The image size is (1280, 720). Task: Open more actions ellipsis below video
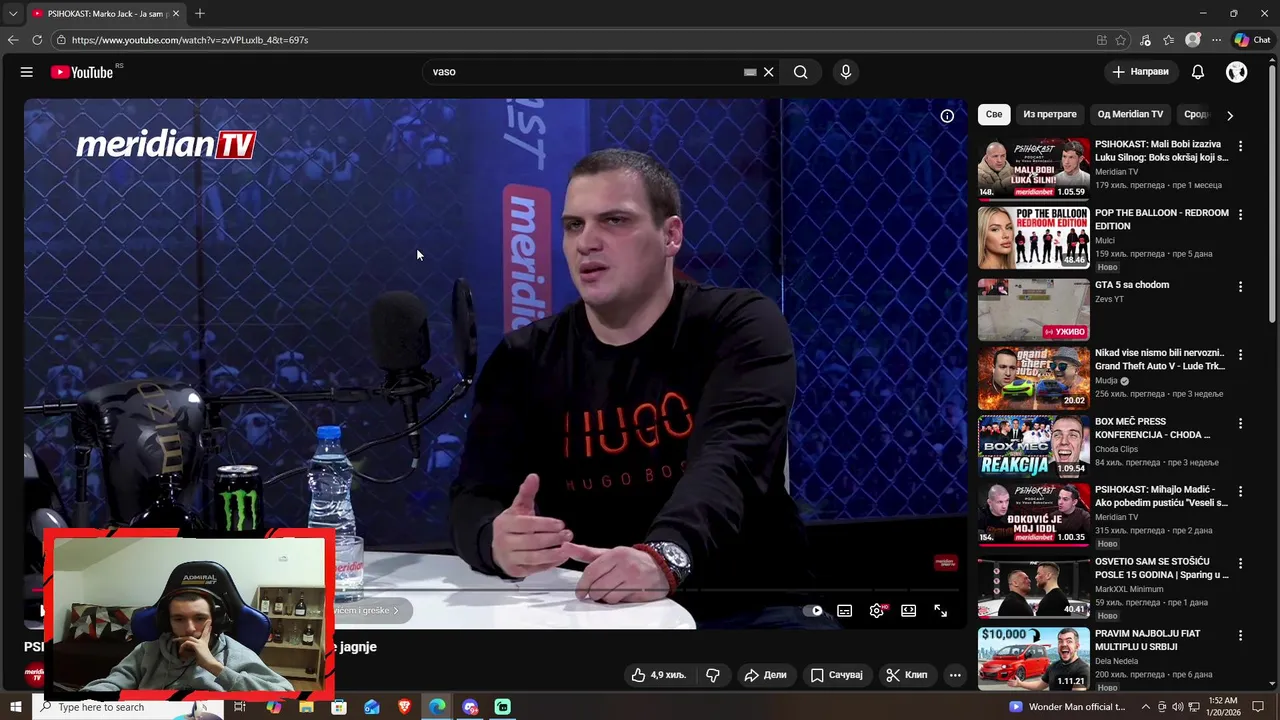[x=955, y=675]
